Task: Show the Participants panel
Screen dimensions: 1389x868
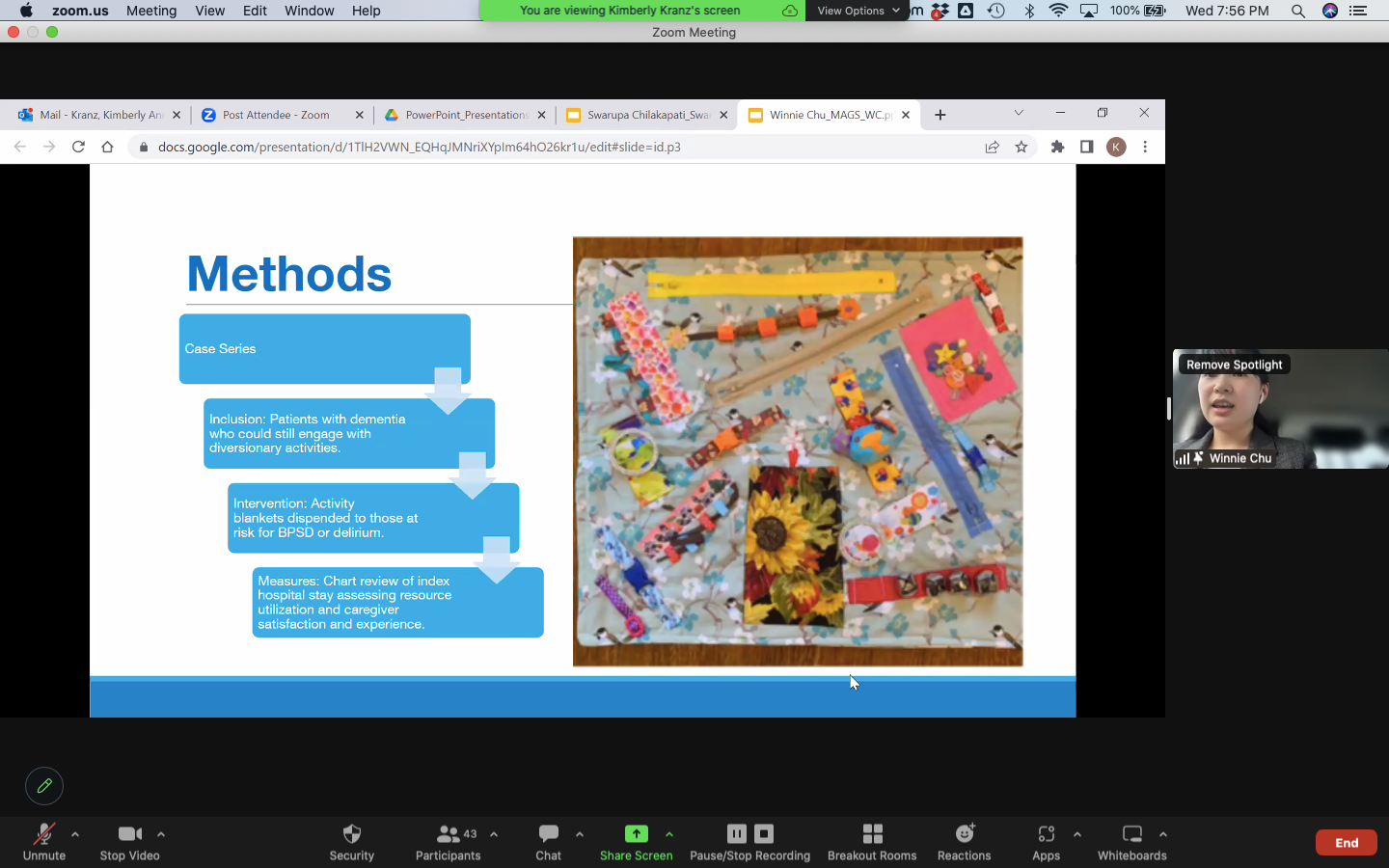Action: coord(448,842)
